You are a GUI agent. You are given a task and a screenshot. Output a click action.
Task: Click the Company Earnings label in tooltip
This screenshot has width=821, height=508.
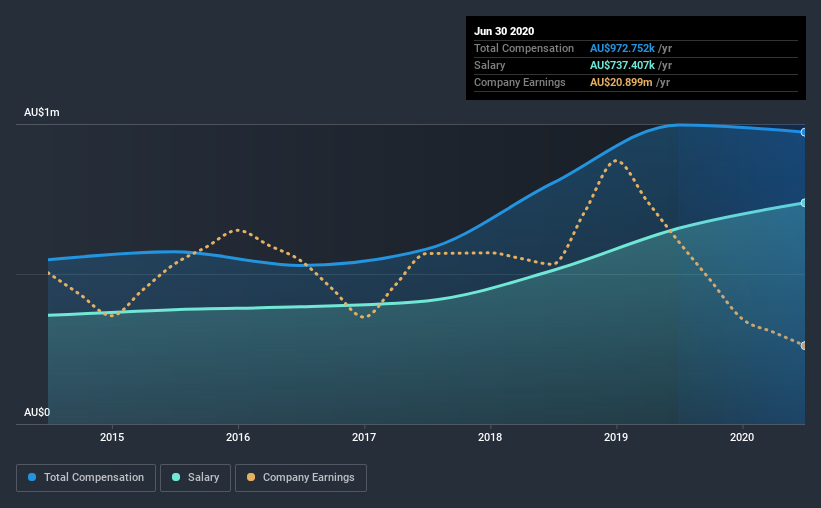(x=519, y=83)
